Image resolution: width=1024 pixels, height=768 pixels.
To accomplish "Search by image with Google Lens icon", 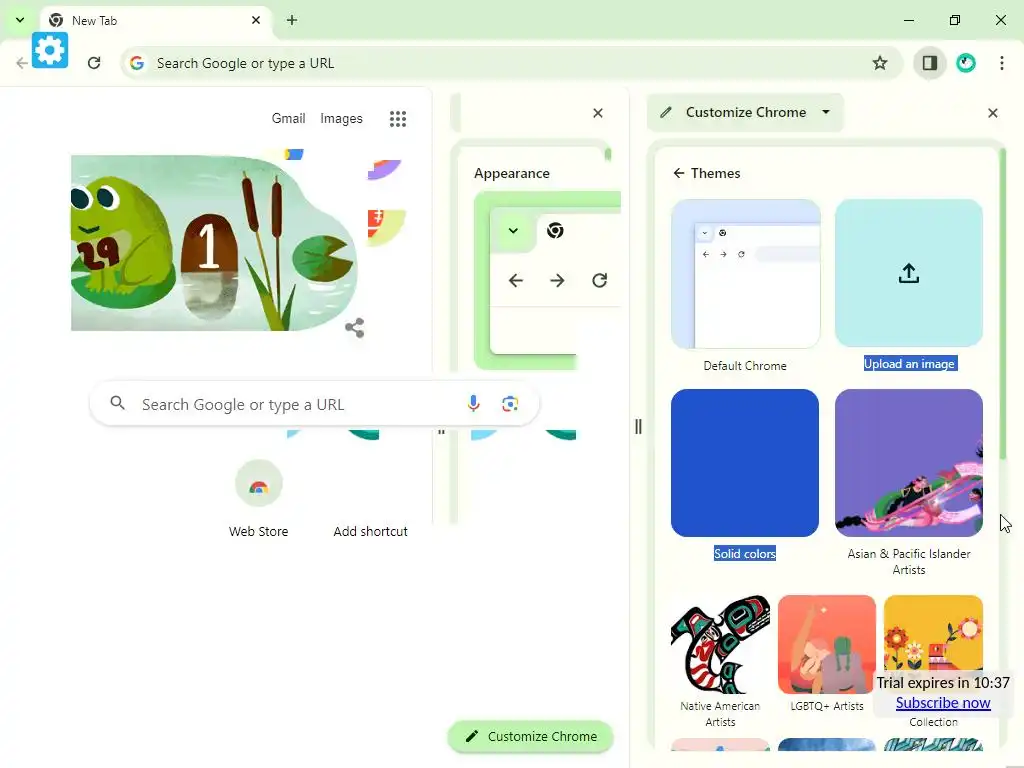I will click(x=510, y=404).
